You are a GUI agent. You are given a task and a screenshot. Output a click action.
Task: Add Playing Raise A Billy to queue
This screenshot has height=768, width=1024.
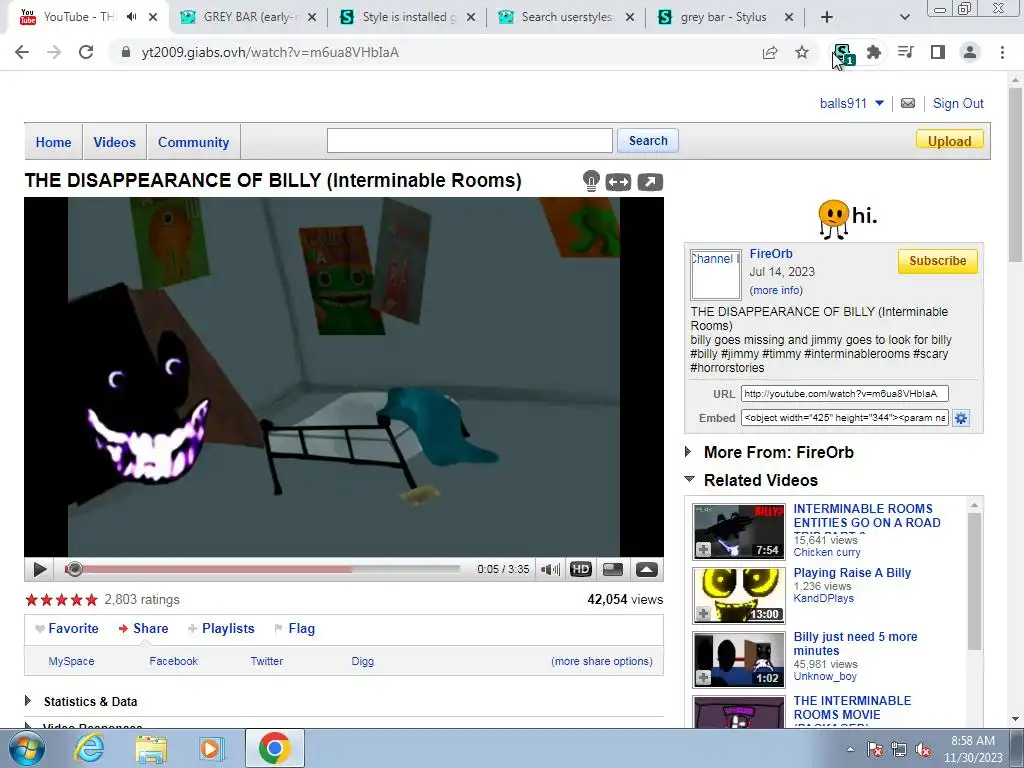tap(703, 614)
